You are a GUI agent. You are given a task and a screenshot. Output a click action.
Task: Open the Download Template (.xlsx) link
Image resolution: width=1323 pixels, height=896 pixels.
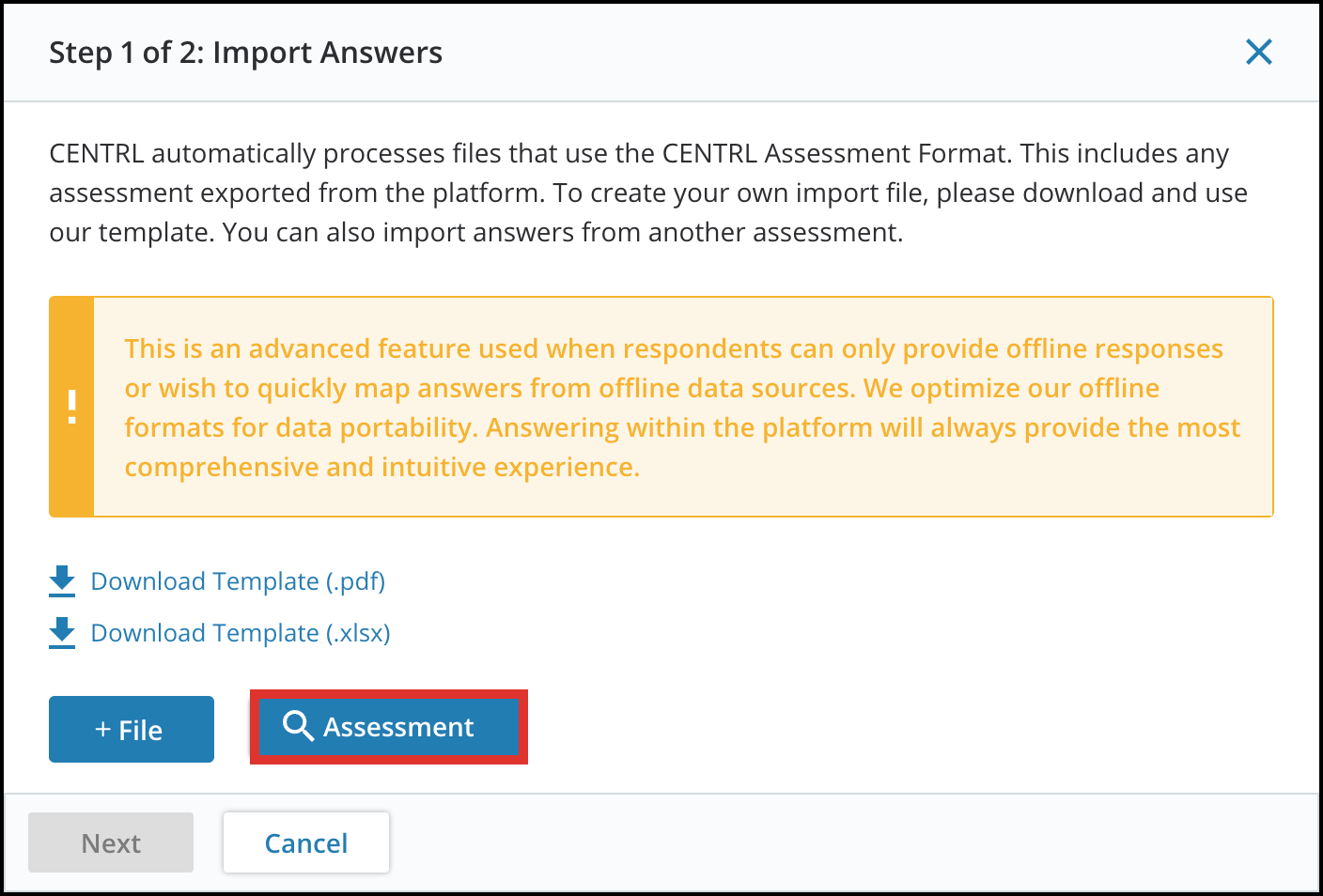241,633
